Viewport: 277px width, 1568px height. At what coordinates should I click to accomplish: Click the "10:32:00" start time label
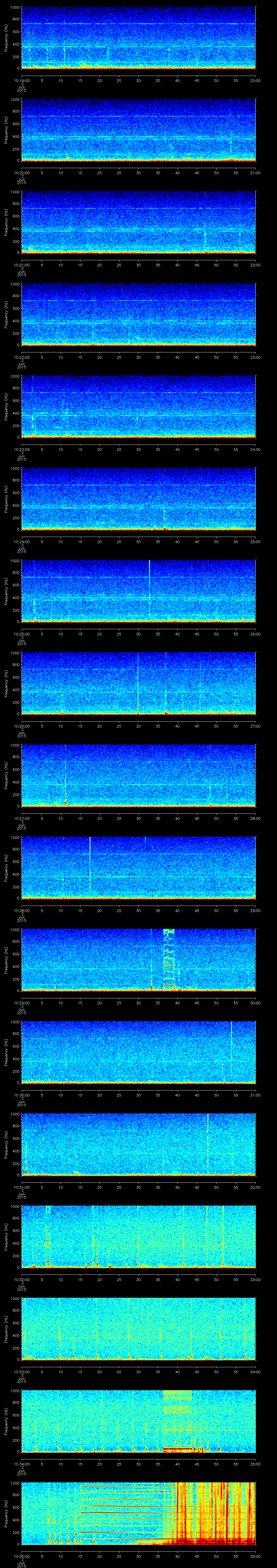tap(21, 1279)
